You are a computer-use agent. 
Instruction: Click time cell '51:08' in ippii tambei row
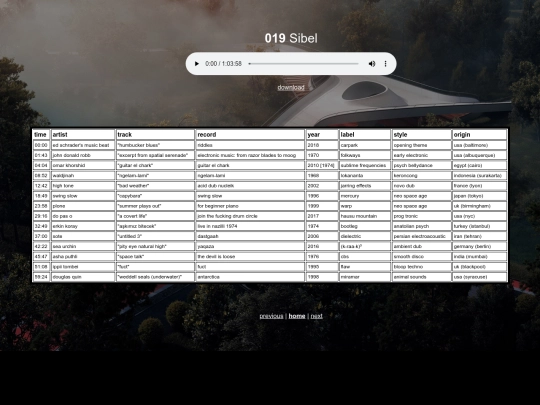(x=41, y=267)
